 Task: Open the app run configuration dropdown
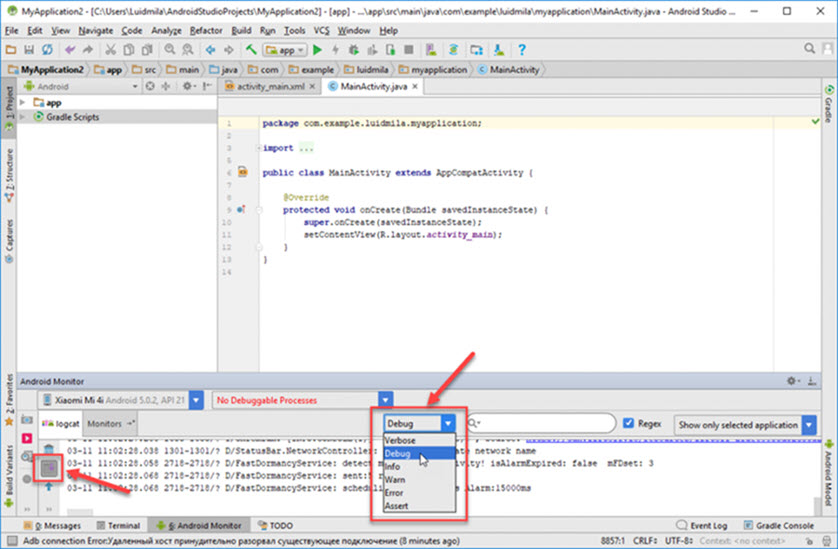(x=285, y=50)
